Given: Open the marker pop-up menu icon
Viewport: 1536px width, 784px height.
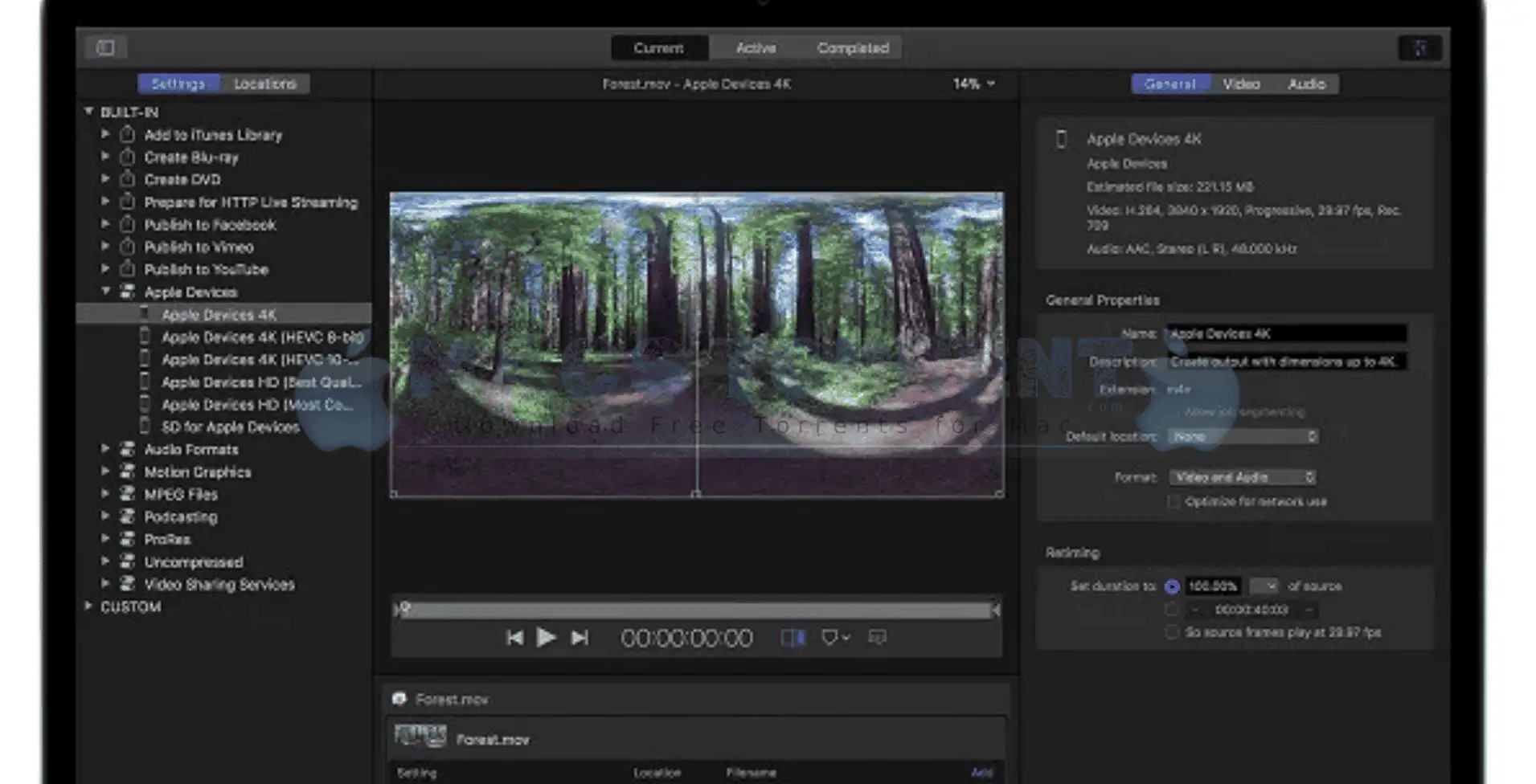Looking at the screenshot, I should [x=835, y=638].
